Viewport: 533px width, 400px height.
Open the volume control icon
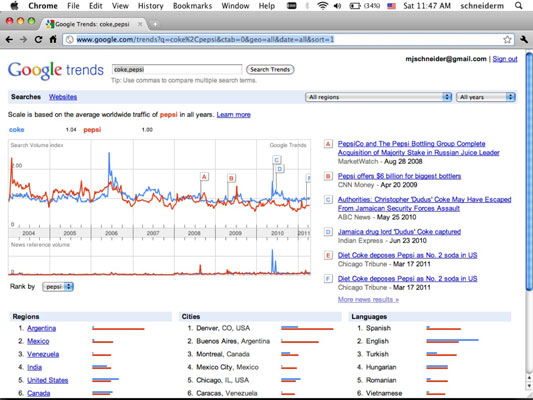coord(337,6)
